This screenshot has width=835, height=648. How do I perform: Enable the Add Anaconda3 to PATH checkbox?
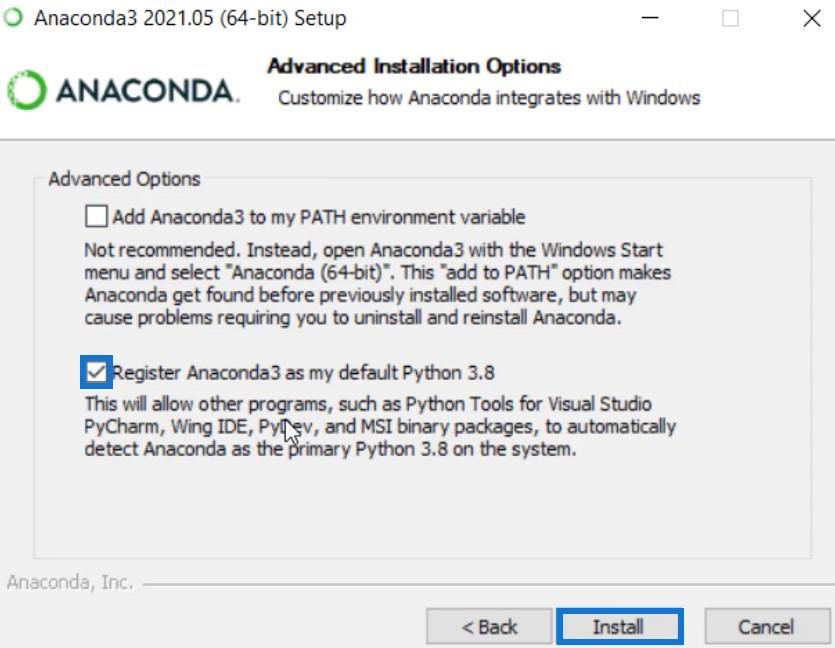[x=96, y=217]
